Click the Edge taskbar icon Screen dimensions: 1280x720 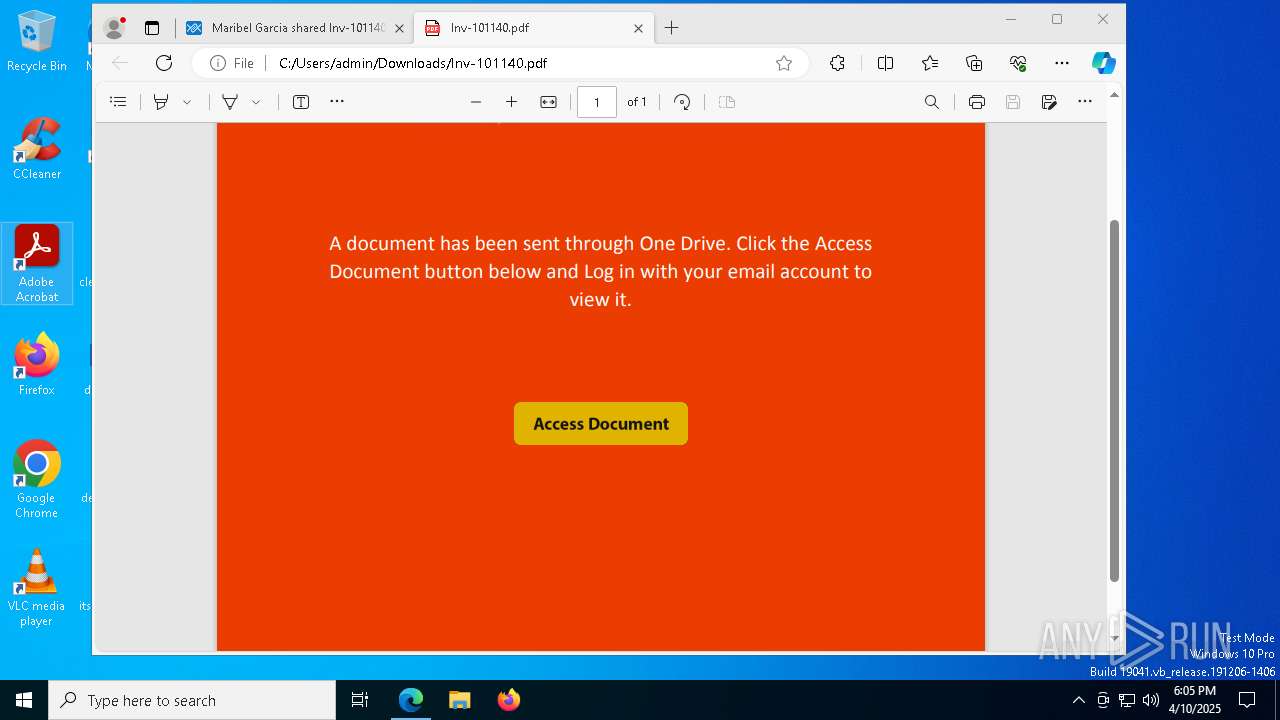click(x=411, y=700)
